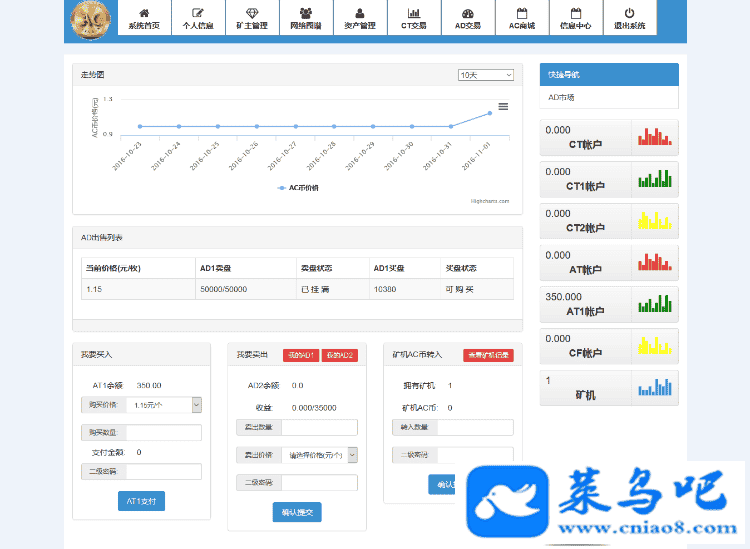Open AD交易 dashboard icon

467,13
